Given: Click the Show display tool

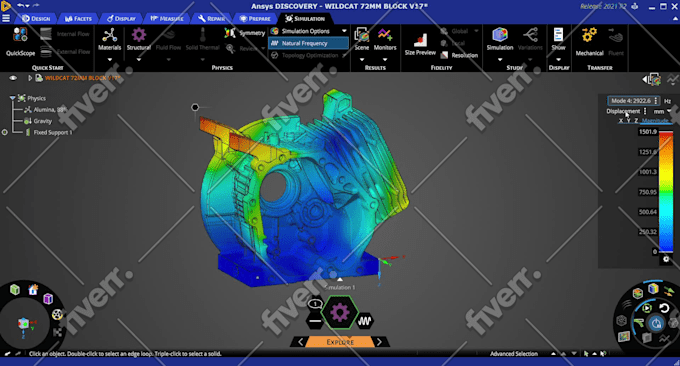Looking at the screenshot, I should point(558,39).
